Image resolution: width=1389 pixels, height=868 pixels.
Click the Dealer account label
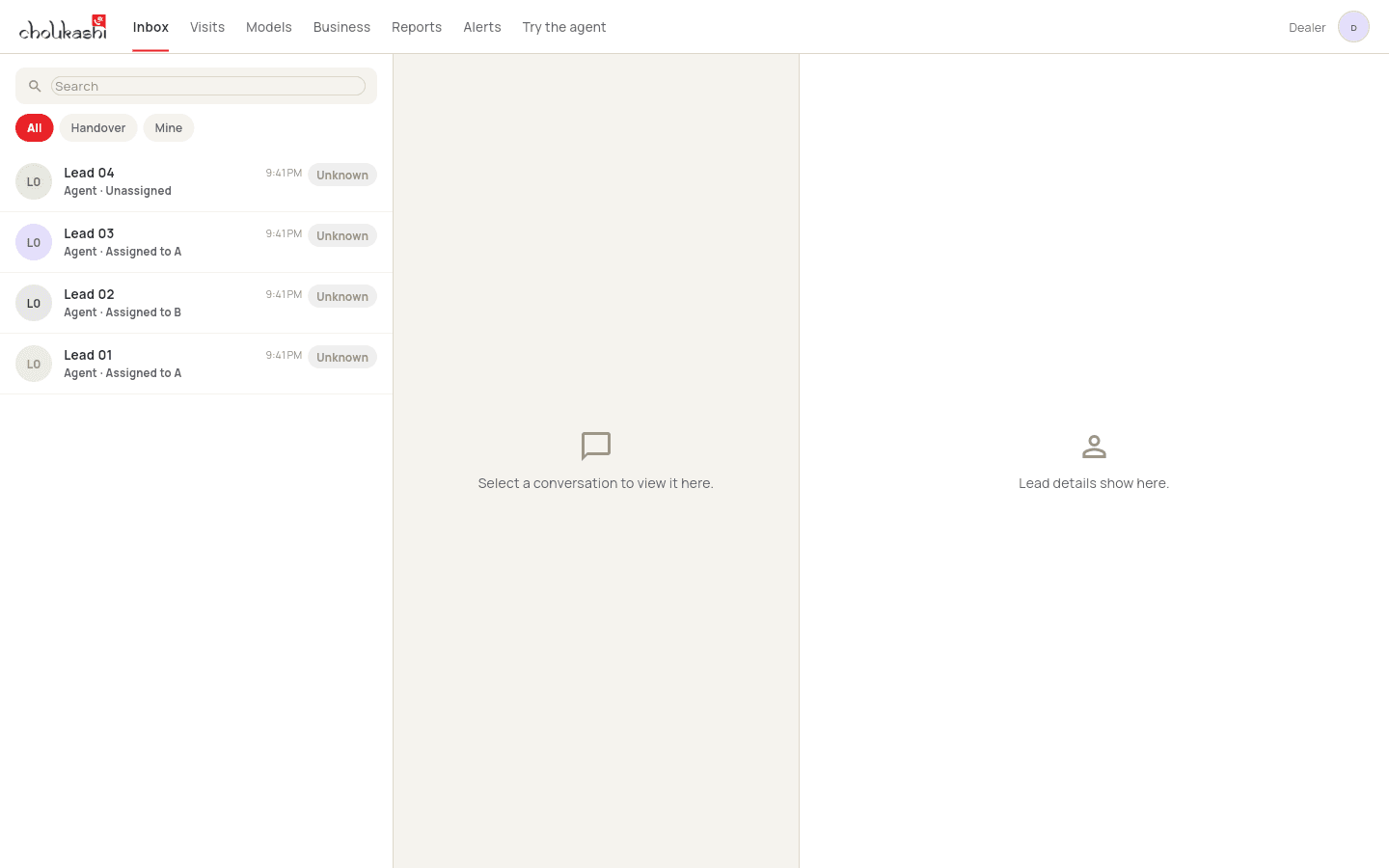click(x=1307, y=27)
